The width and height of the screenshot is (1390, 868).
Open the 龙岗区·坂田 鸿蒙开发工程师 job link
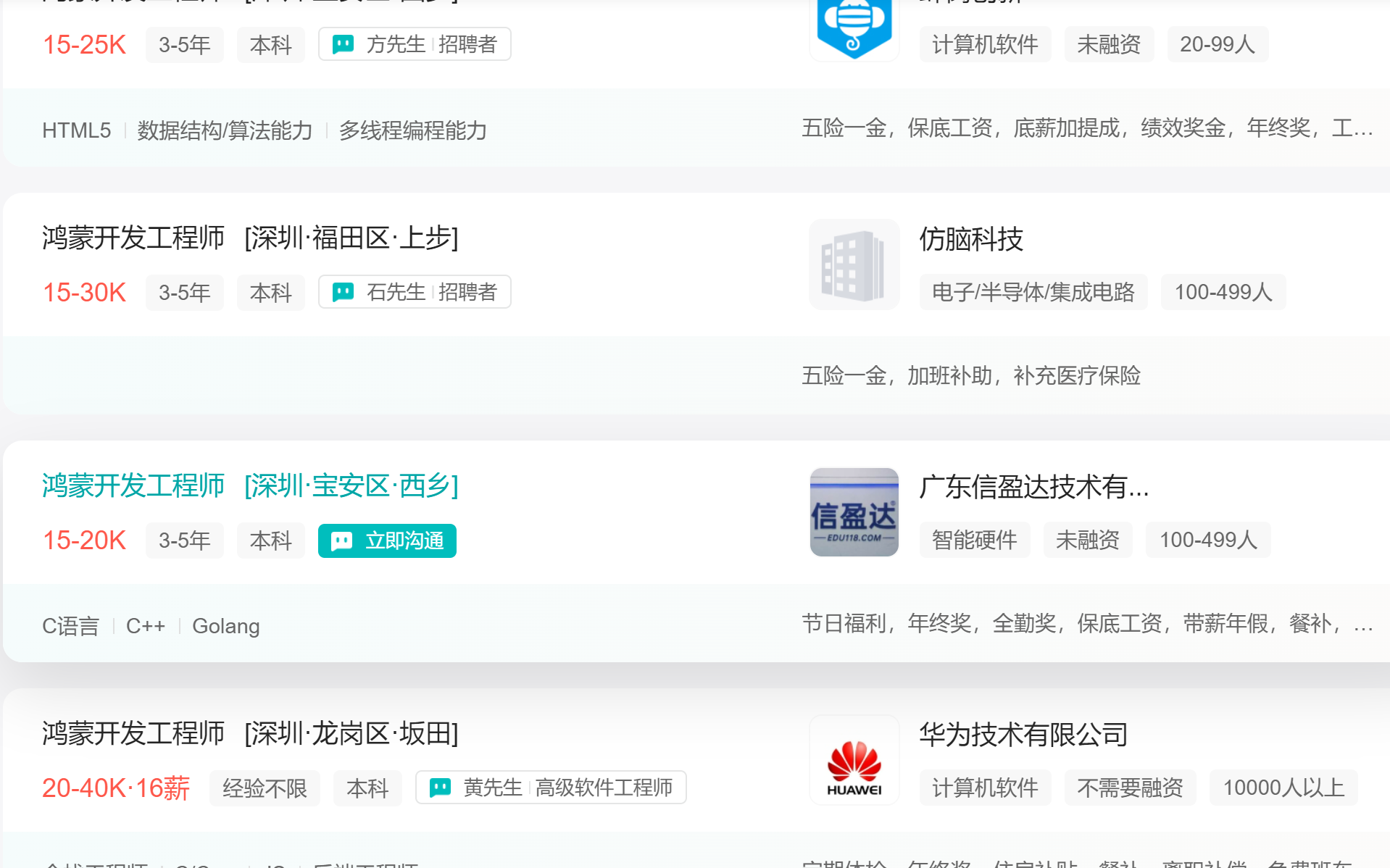pos(250,733)
